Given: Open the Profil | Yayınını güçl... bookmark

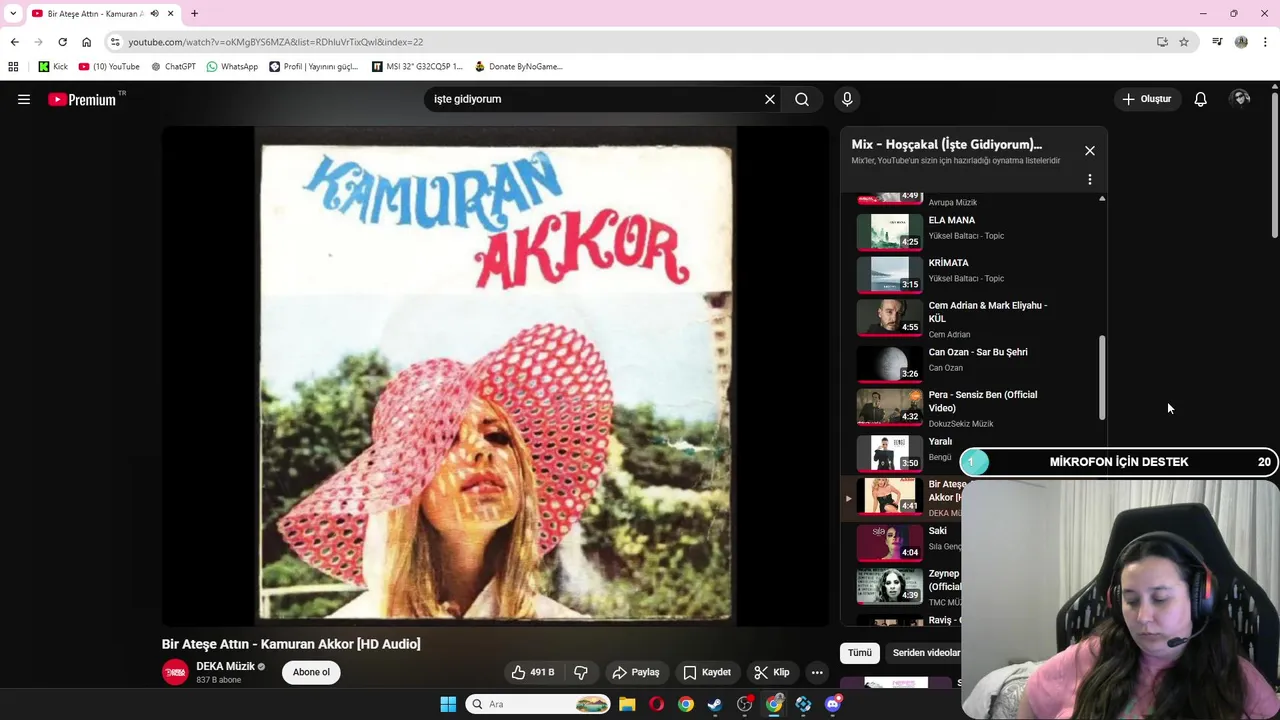Looking at the screenshot, I should point(313,66).
